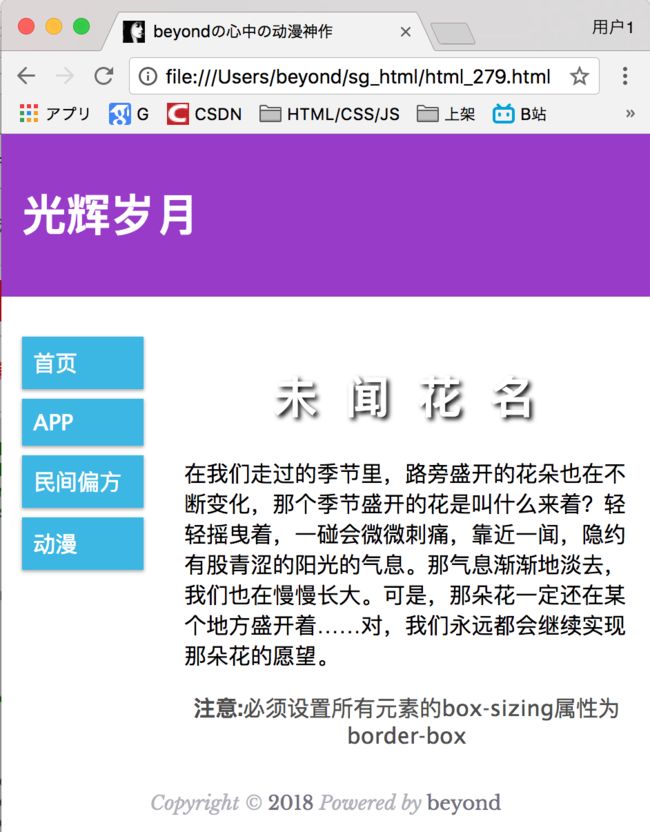This screenshot has height=832, width=650.
Task: Click the 光辉岁月 header title
Action: click(109, 214)
